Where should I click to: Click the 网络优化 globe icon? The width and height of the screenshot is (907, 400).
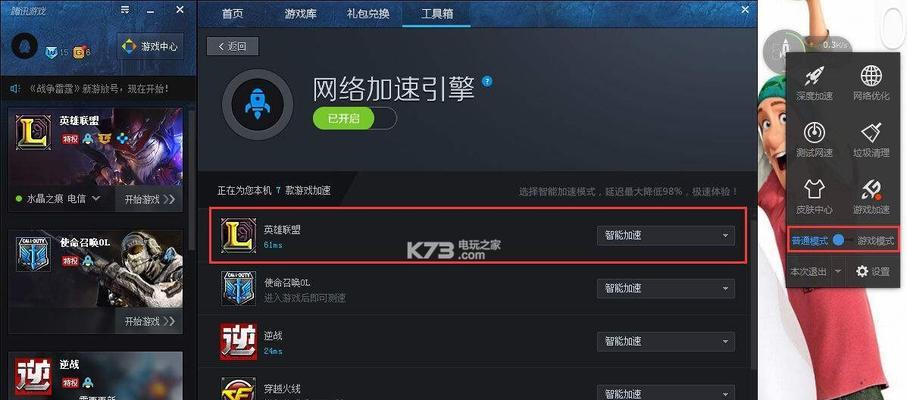[x=871, y=76]
